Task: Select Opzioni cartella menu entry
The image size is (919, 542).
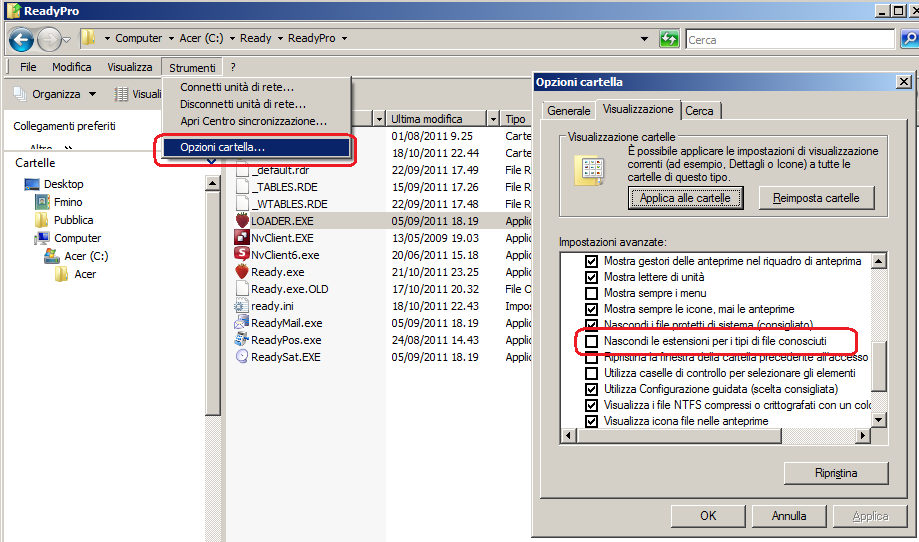Action: [x=256, y=147]
